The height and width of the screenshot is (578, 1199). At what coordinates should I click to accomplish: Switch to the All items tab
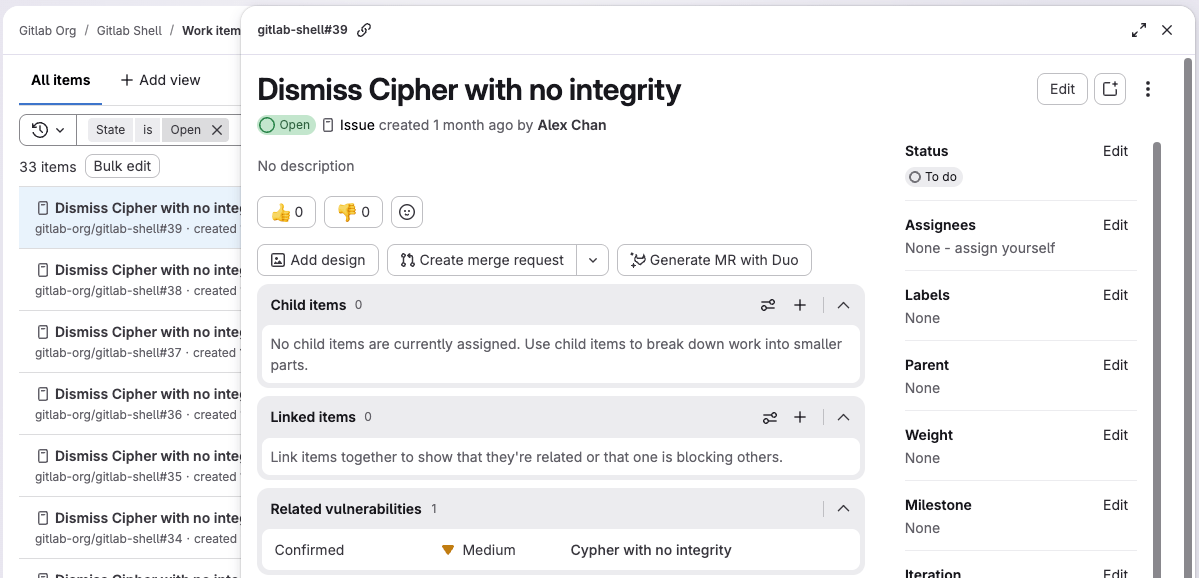[x=61, y=80]
